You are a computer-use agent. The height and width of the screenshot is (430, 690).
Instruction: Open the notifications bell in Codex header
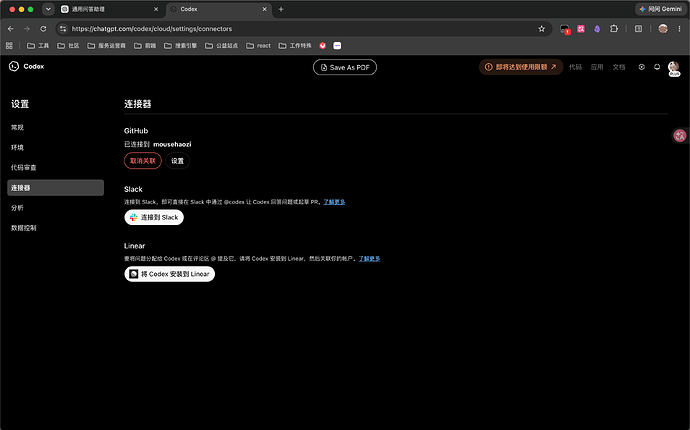(x=657, y=67)
